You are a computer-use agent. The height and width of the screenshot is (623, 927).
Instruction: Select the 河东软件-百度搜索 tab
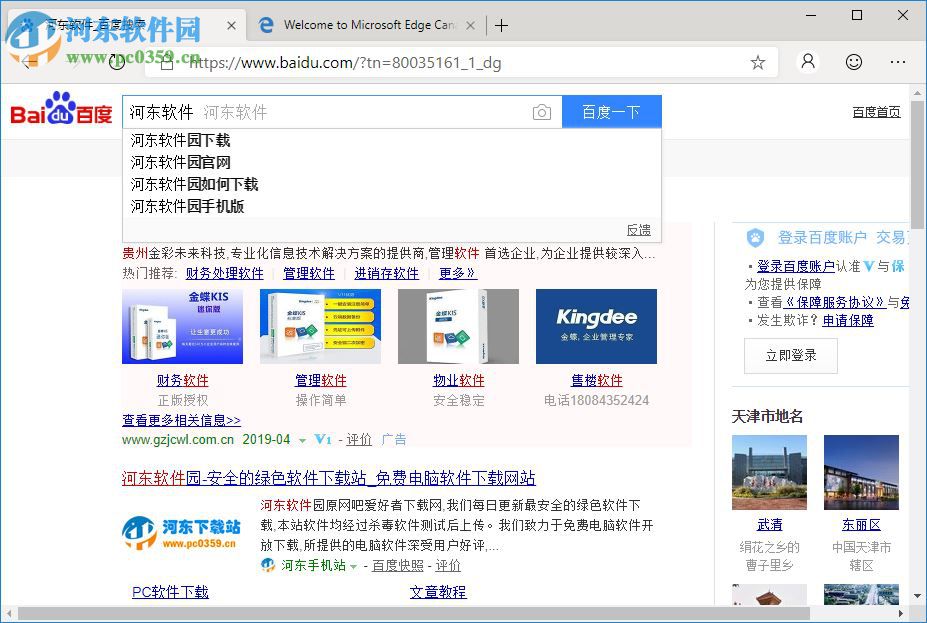click(x=120, y=25)
